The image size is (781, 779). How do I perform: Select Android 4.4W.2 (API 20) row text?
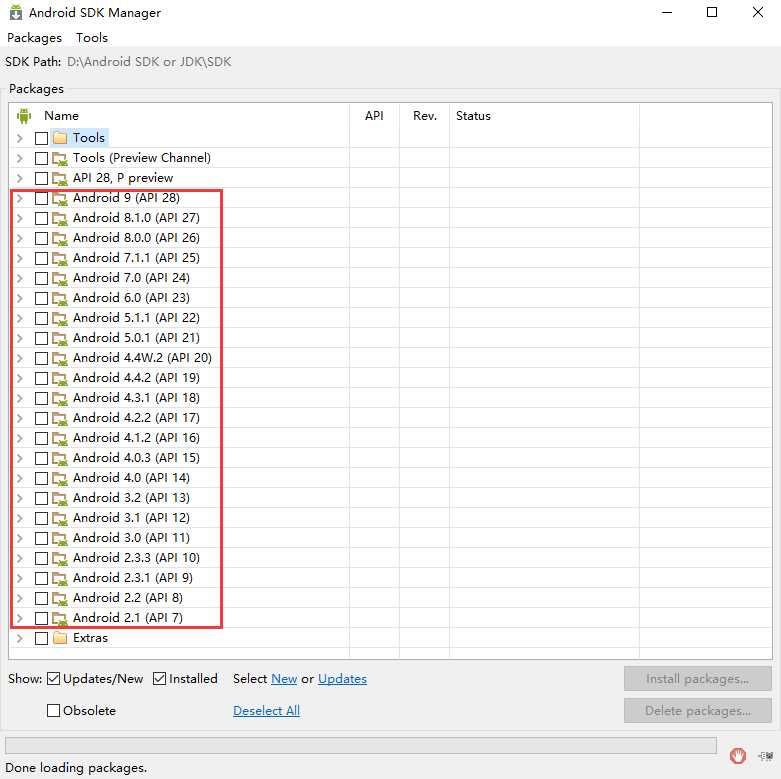point(142,358)
